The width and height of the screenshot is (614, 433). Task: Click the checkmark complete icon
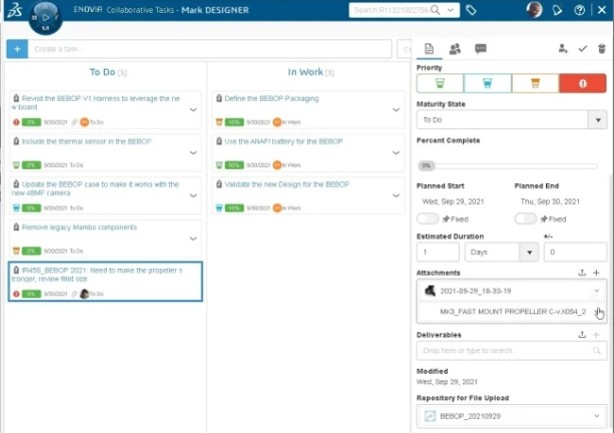click(583, 49)
